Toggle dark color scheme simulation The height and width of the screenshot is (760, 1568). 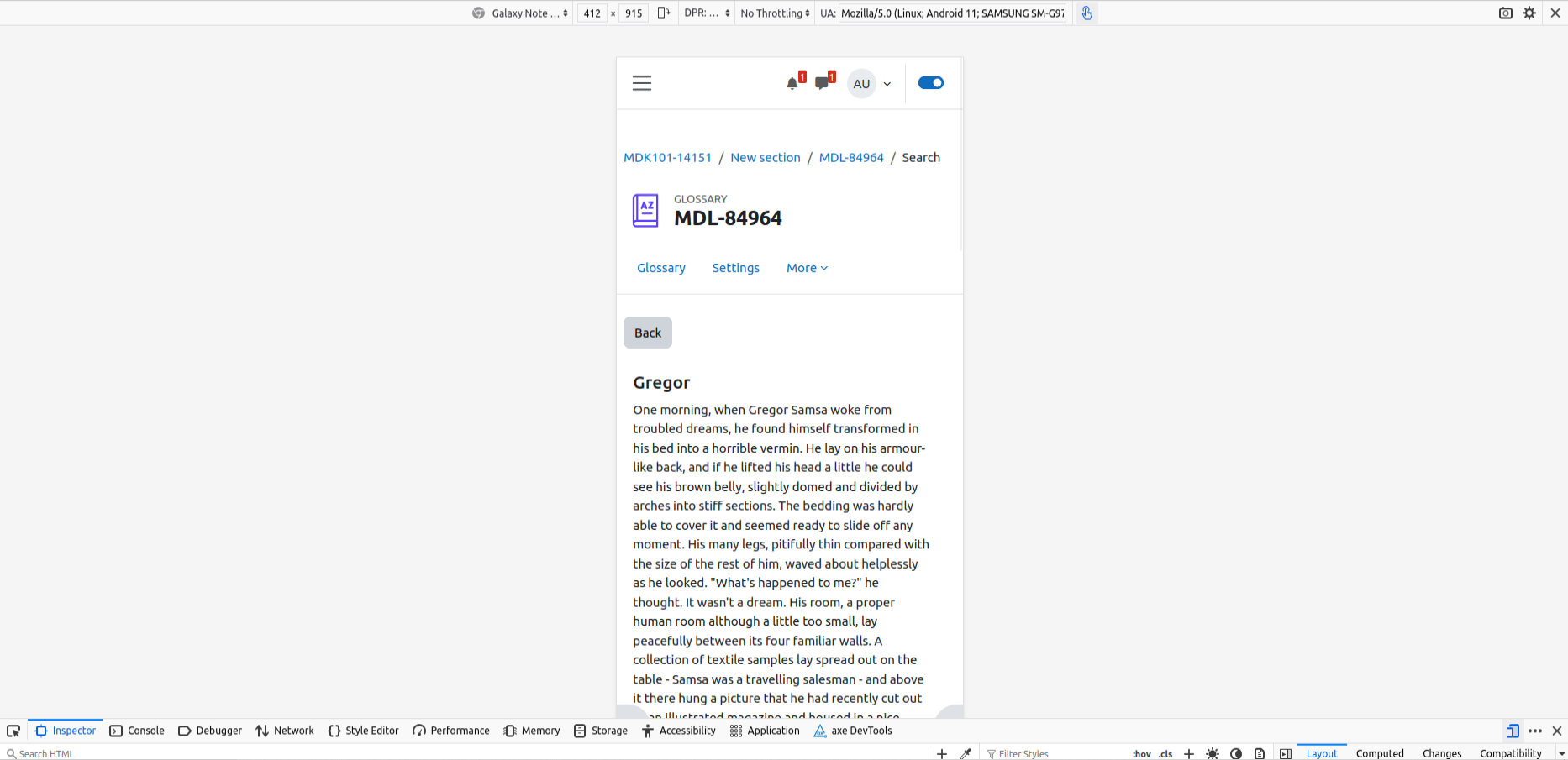click(x=1236, y=753)
